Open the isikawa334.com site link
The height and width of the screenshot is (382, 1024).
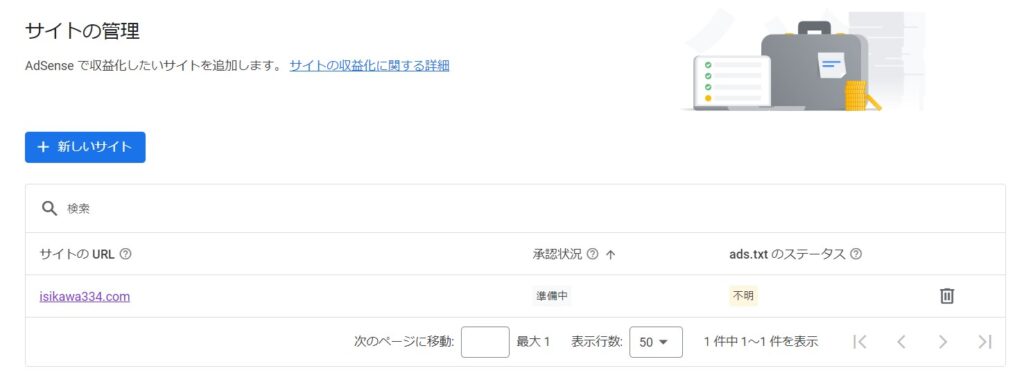(x=84, y=296)
